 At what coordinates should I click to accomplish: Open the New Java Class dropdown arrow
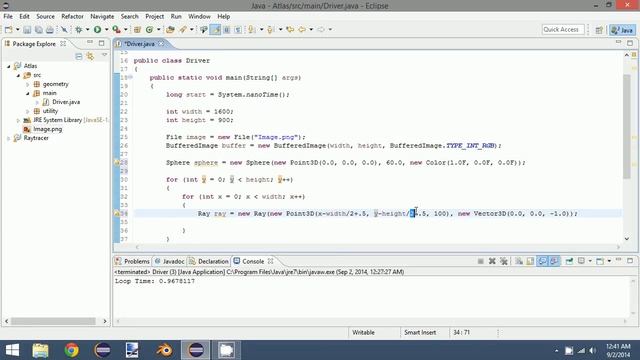click(x=158, y=29)
